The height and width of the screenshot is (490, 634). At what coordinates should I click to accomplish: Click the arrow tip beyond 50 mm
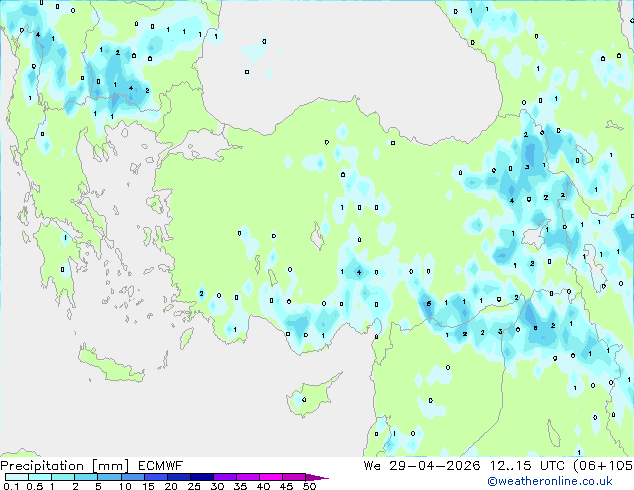tap(317, 477)
